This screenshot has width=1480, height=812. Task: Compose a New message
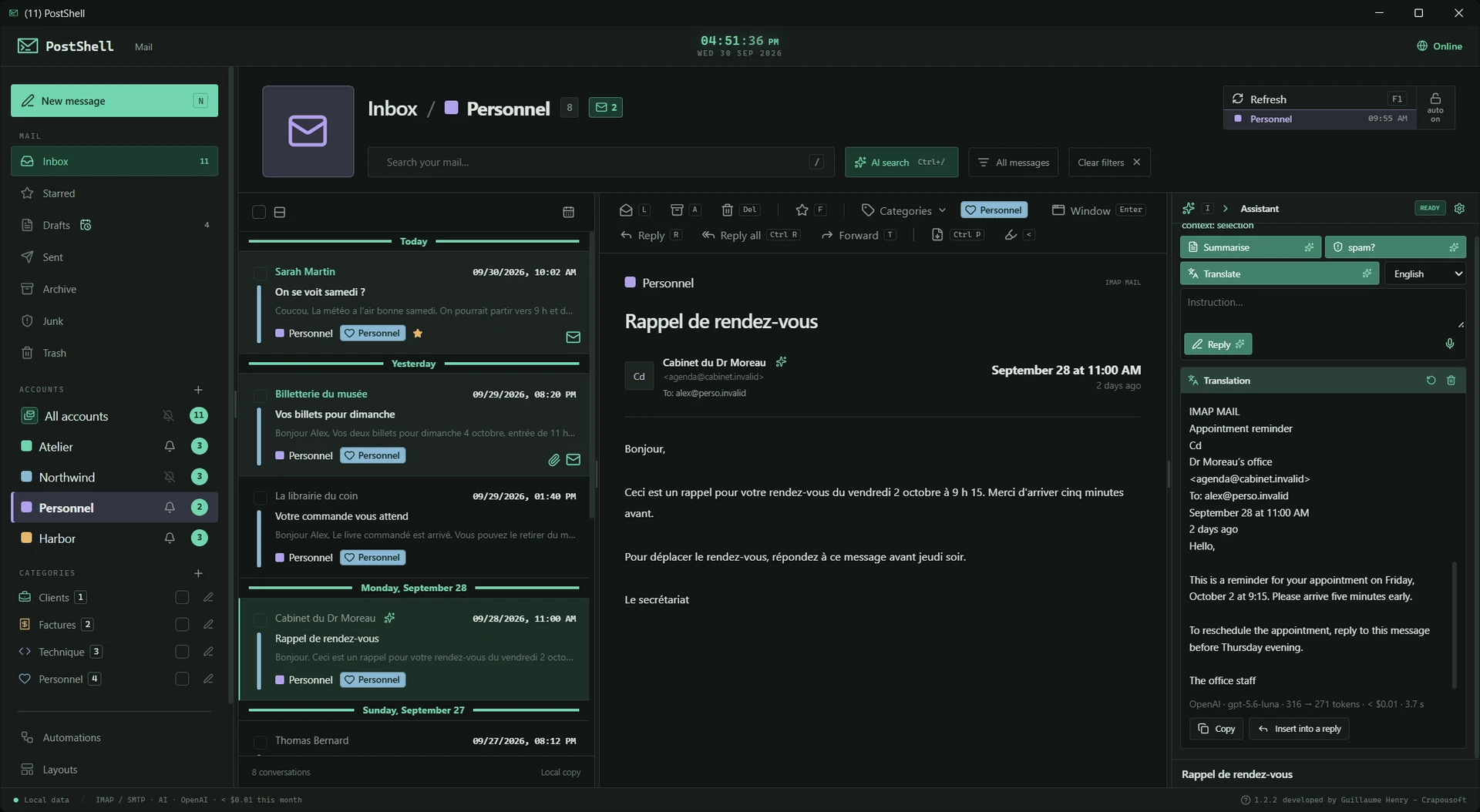point(114,101)
